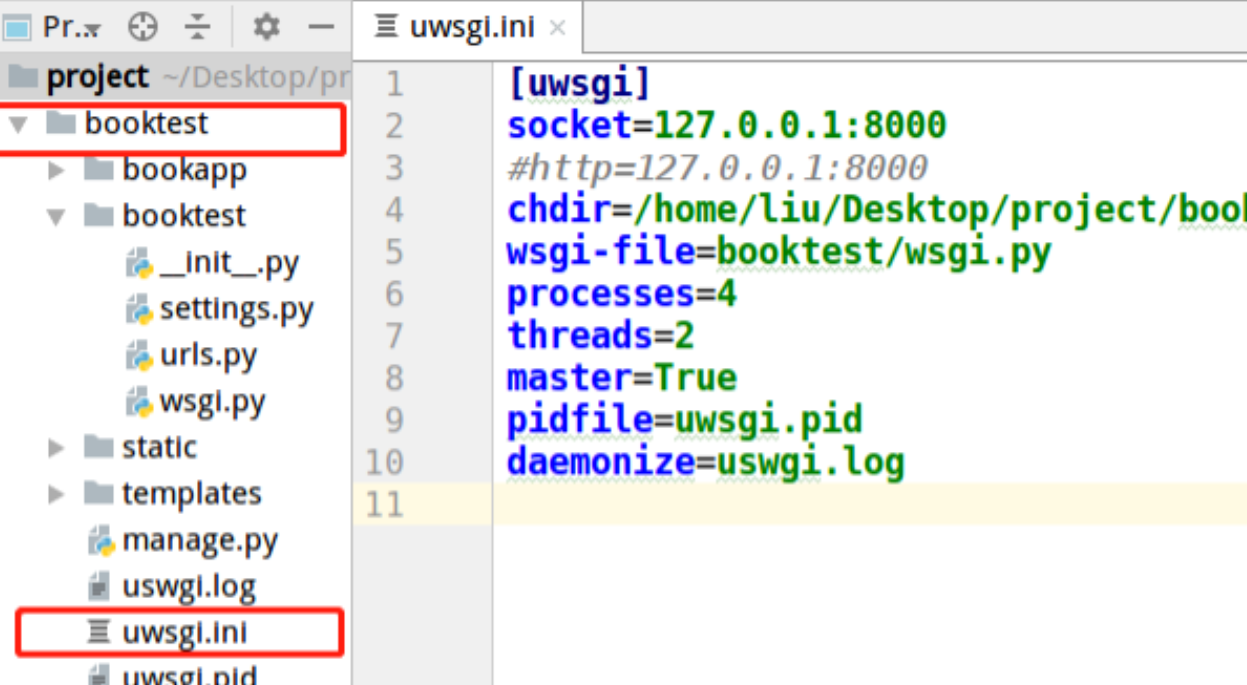The image size is (1247, 685).
Task: Open project panel settings gear
Action: pos(266,27)
